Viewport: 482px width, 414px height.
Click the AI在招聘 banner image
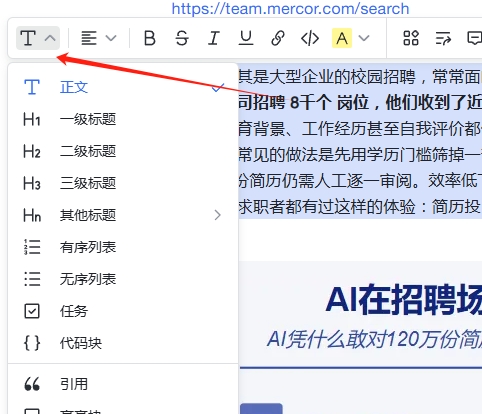click(361, 337)
